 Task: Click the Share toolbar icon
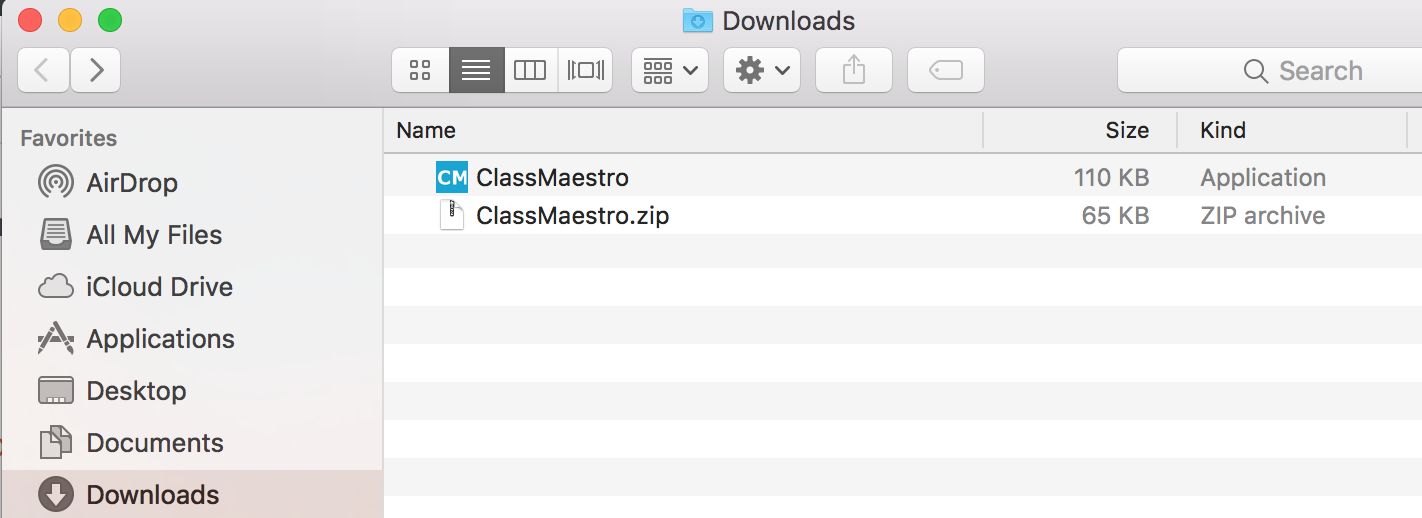[853, 70]
